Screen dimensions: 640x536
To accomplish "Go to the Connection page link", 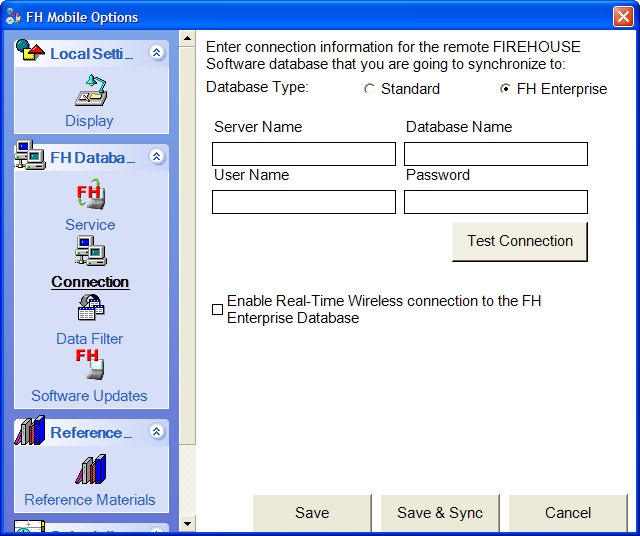I will coord(90,282).
